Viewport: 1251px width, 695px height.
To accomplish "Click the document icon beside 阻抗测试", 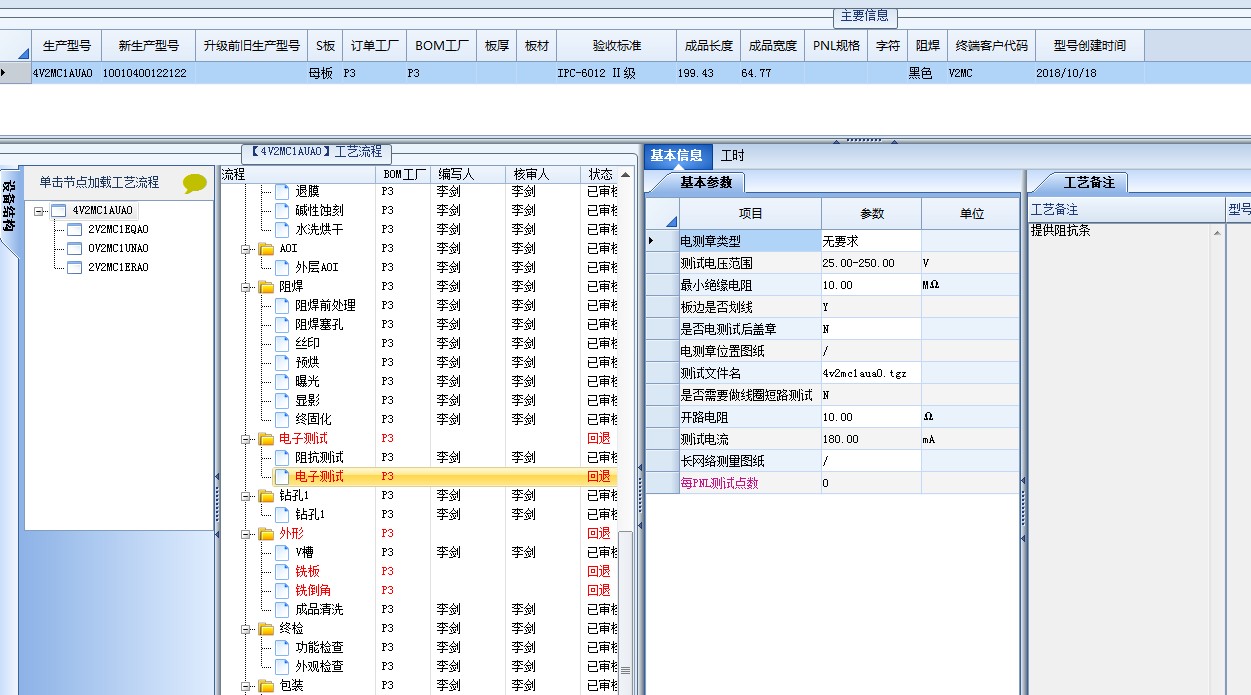I will click(x=282, y=457).
